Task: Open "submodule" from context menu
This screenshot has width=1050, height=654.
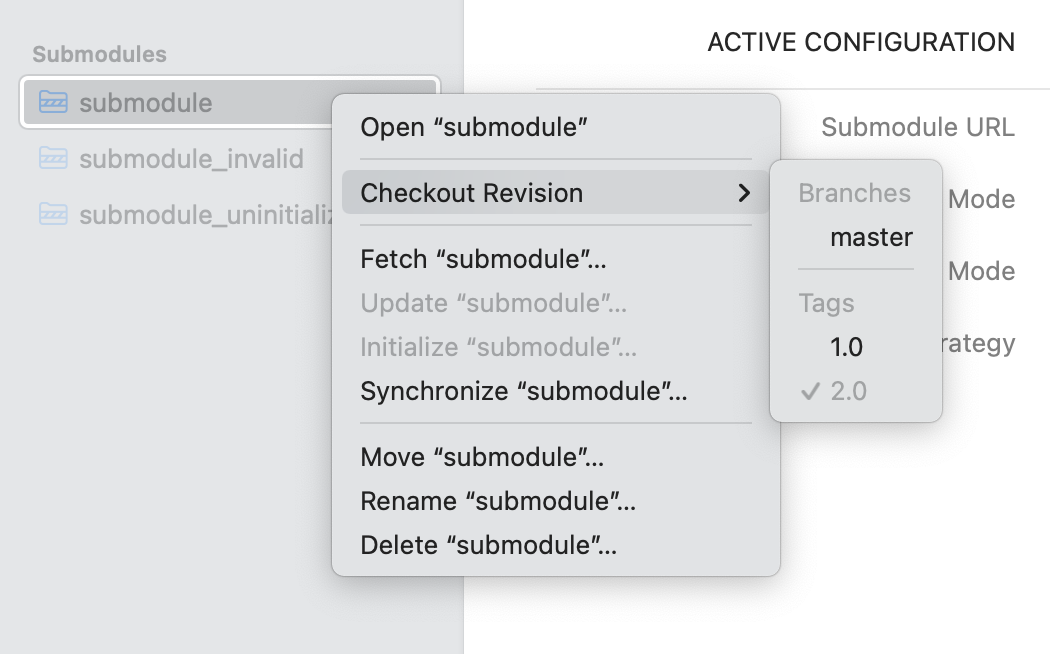Action: pyautogui.click(x=473, y=127)
